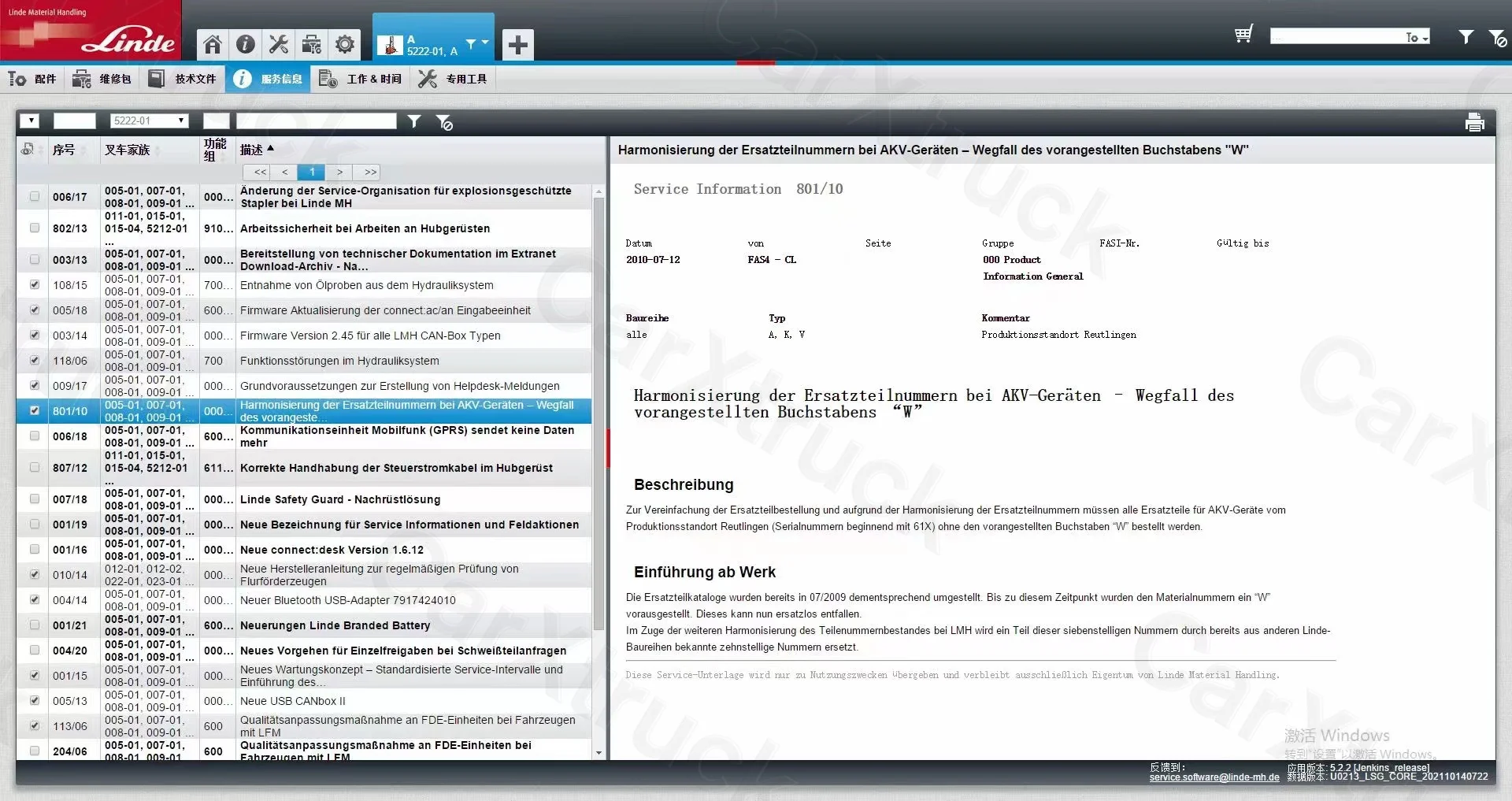This screenshot has width=1512, height=801.
Task: Open Linde Safety Guard - Nachrüstlösung entry
Action: [340, 499]
